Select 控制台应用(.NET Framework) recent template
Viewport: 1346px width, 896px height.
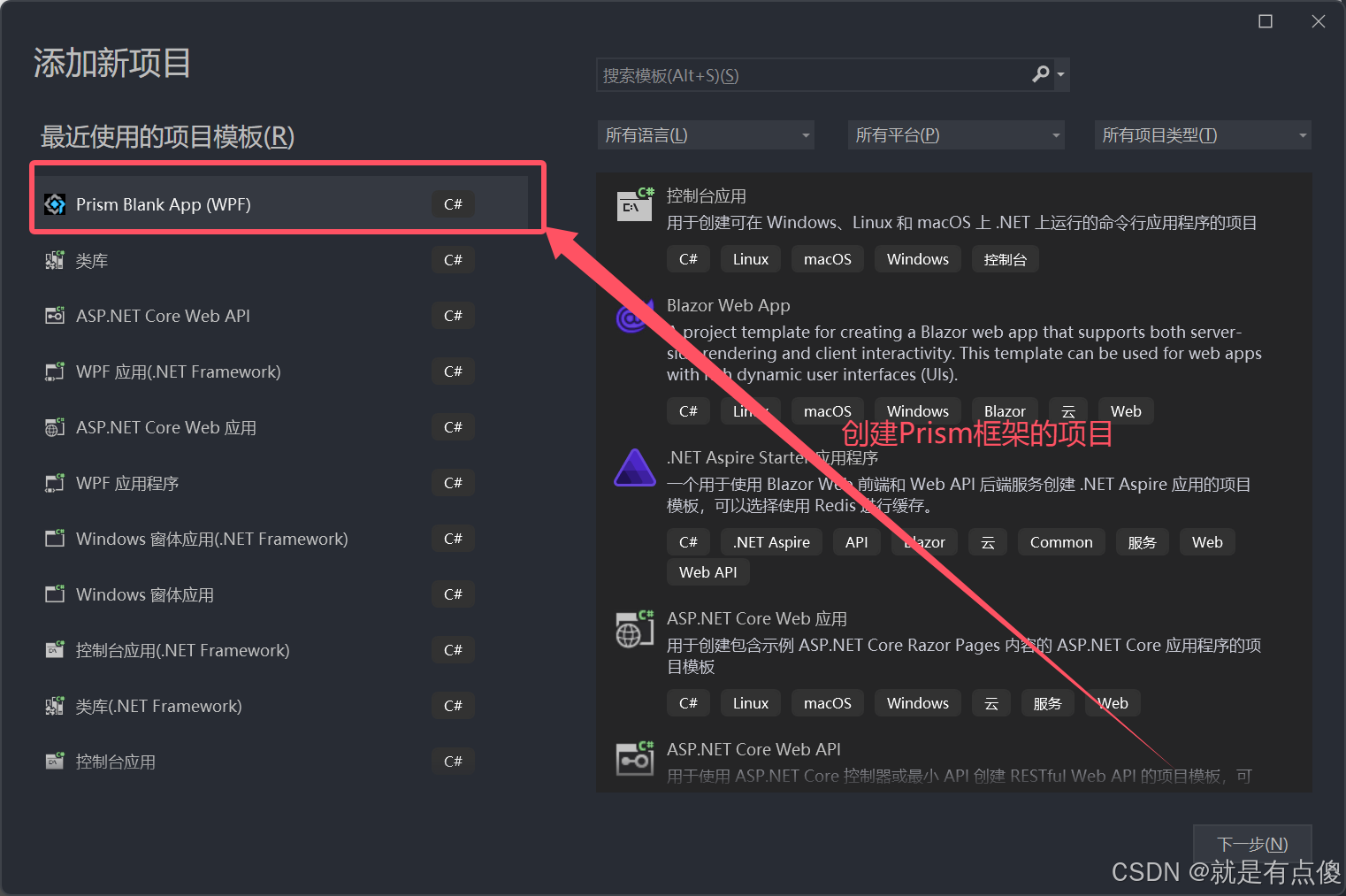click(282, 650)
